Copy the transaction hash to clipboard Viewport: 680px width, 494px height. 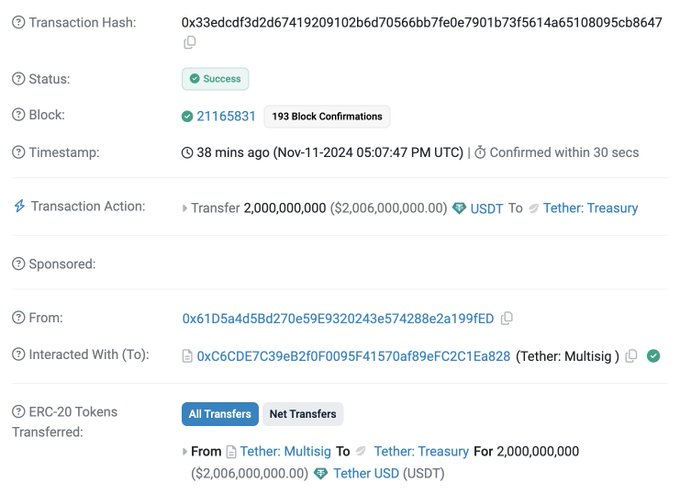tap(190, 43)
